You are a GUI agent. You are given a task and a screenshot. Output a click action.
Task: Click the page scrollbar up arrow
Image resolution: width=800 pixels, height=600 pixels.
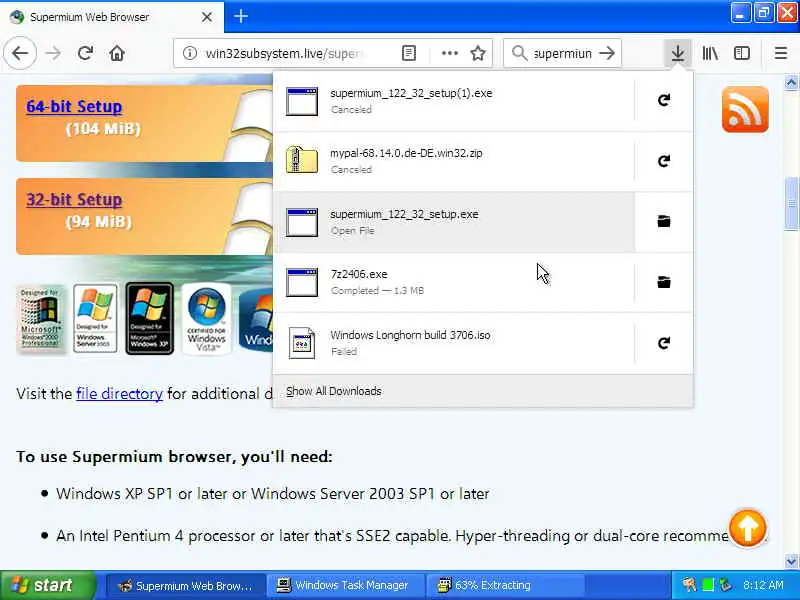pos(791,82)
